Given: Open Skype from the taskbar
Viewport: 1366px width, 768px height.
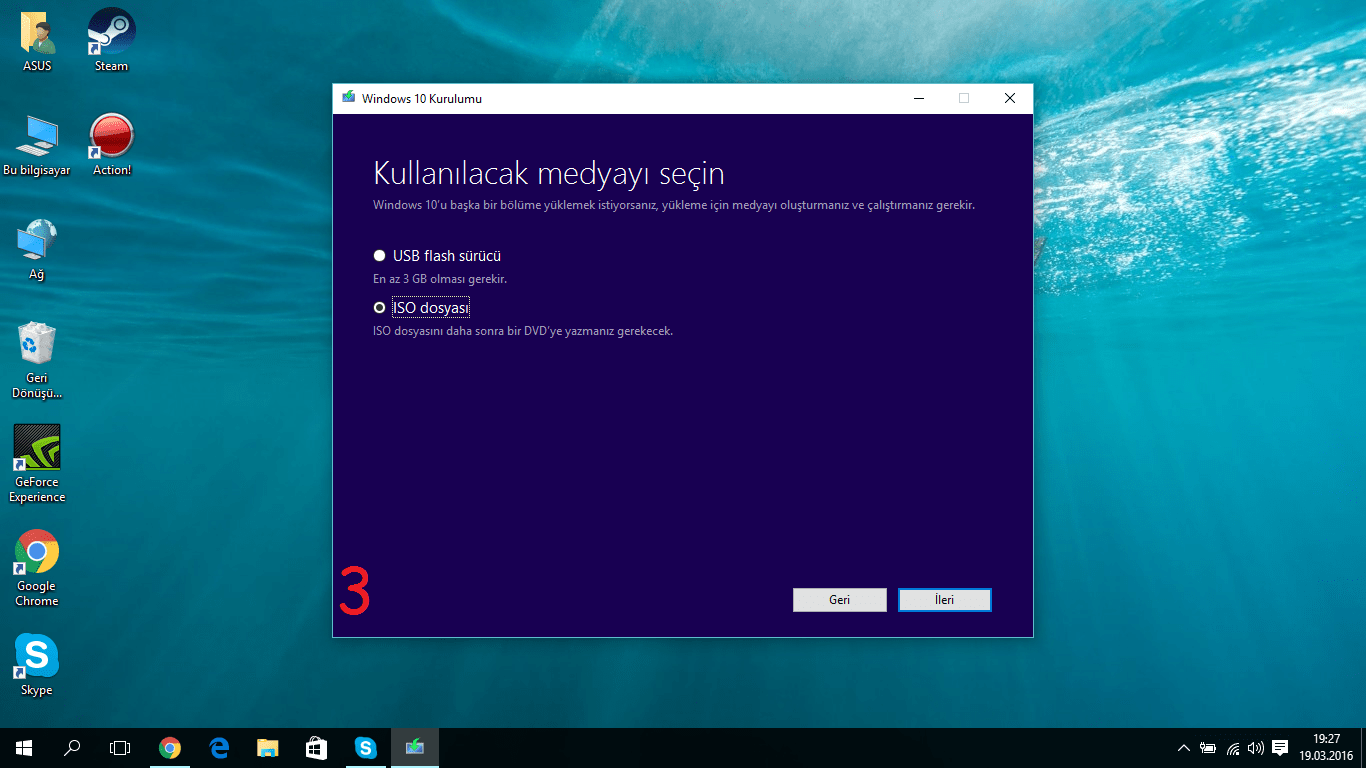Looking at the screenshot, I should click(365, 748).
